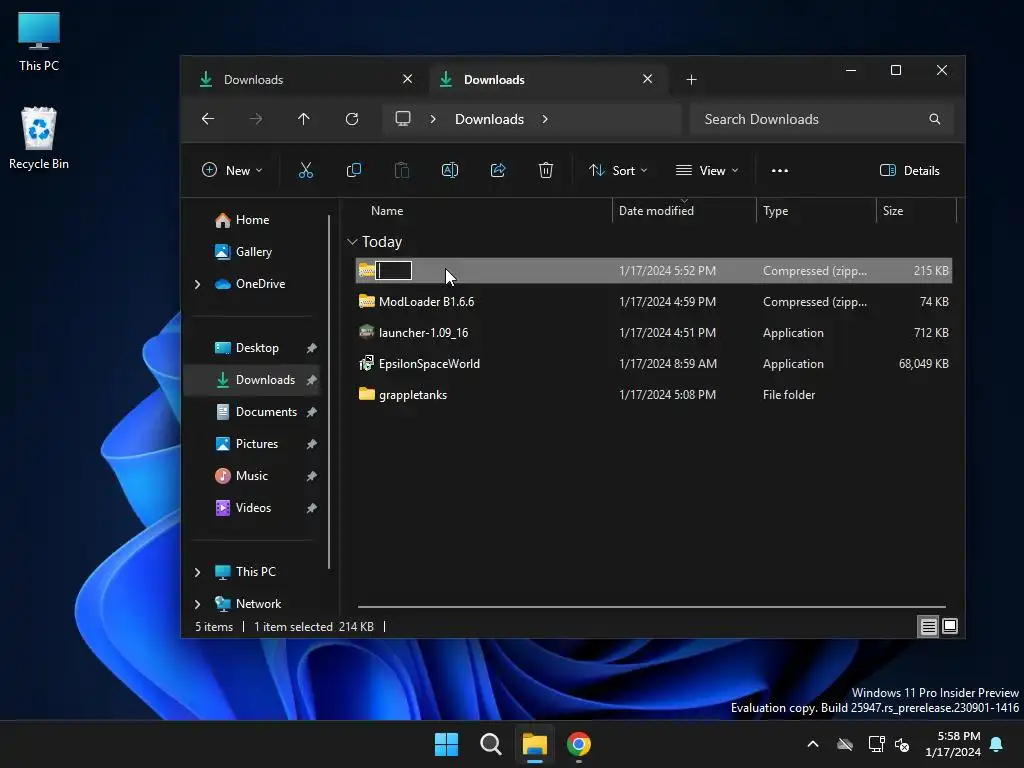Click File Explorer taskbar icon
The image size is (1024, 768).
[534, 744]
